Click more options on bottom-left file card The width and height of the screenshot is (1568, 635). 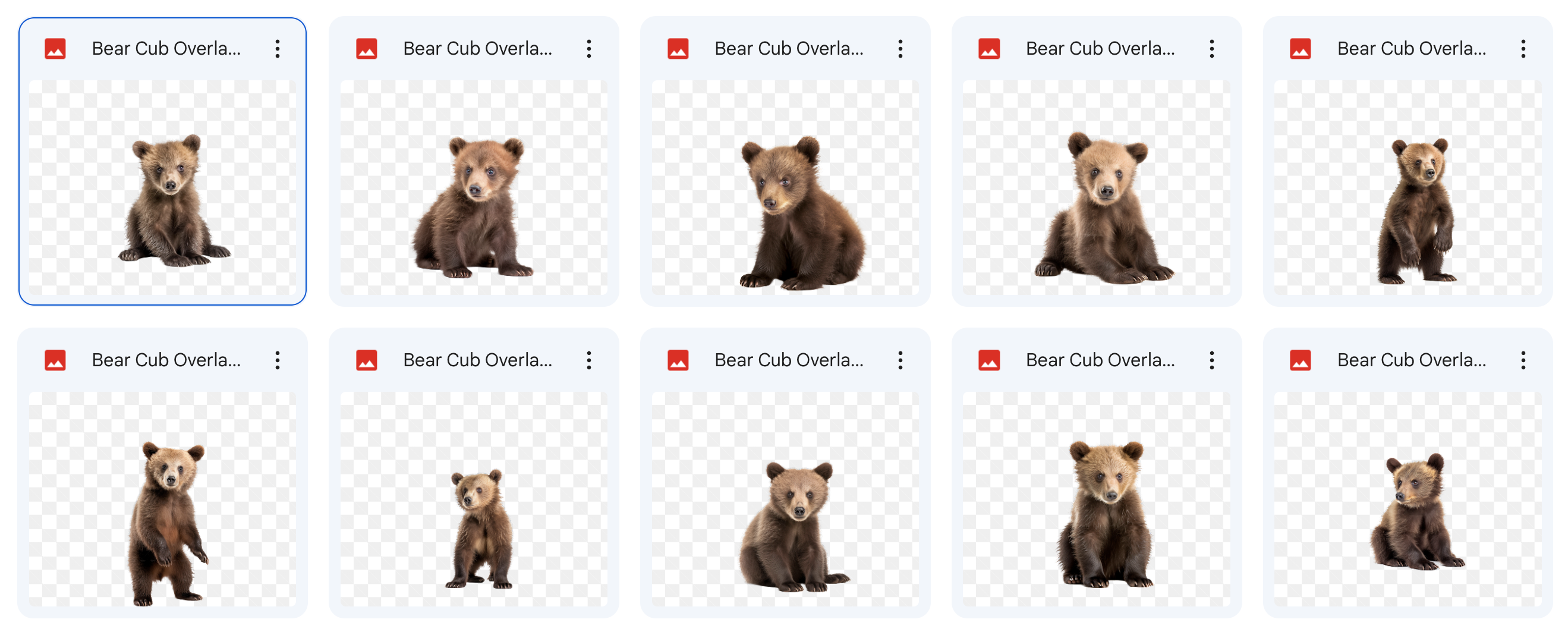click(x=278, y=360)
